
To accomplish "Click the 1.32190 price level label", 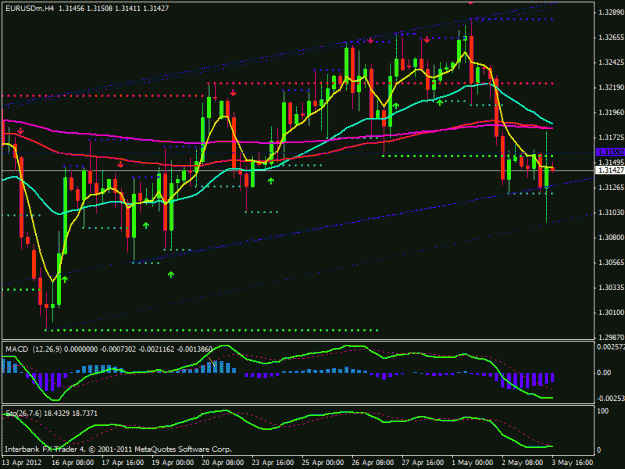I will tap(611, 87).
